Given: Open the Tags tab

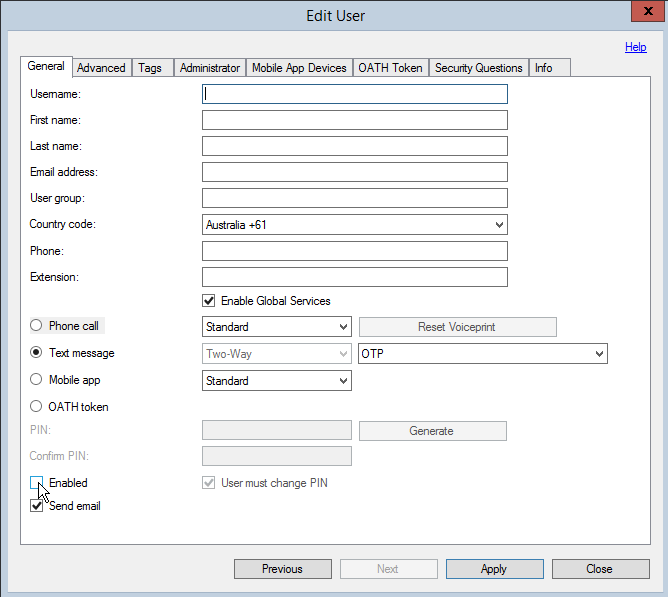Looking at the screenshot, I should [x=150, y=68].
